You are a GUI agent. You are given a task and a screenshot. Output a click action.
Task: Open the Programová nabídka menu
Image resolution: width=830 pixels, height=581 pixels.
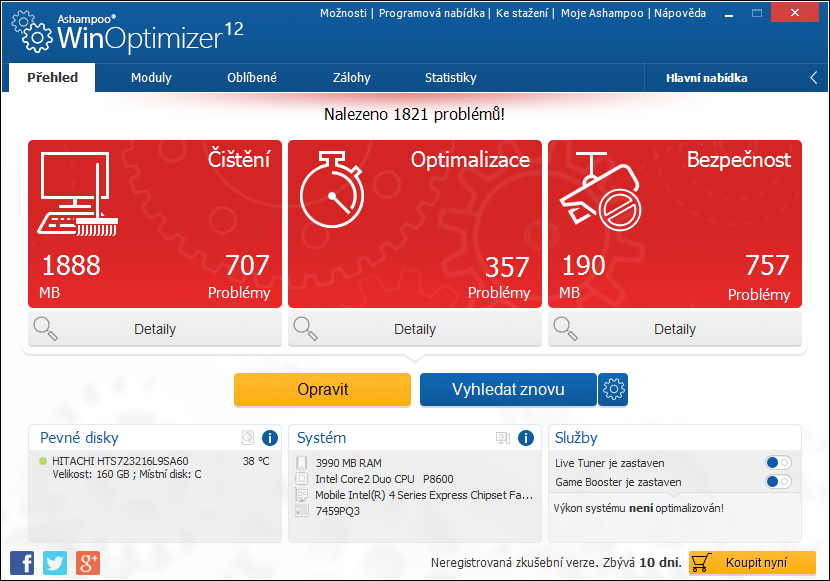tap(431, 13)
